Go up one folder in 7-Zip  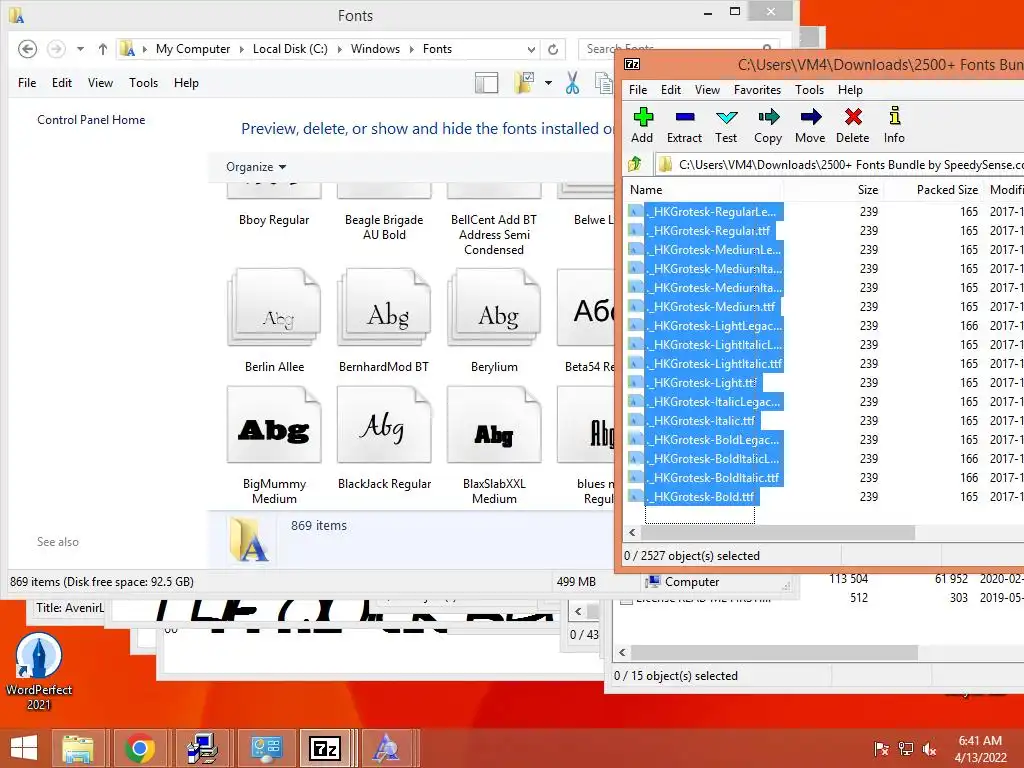coord(635,164)
